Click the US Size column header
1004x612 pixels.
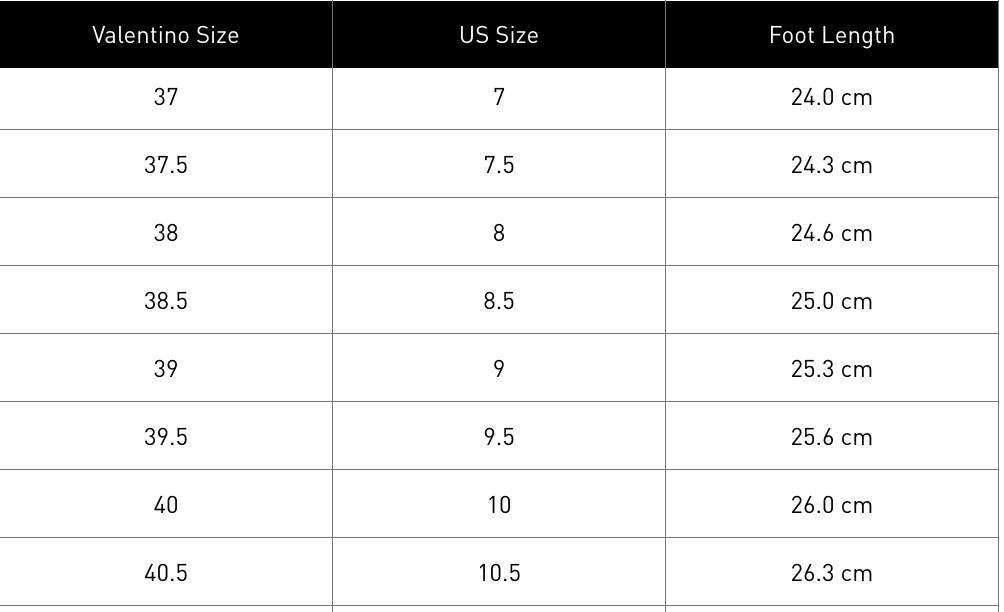[499, 35]
